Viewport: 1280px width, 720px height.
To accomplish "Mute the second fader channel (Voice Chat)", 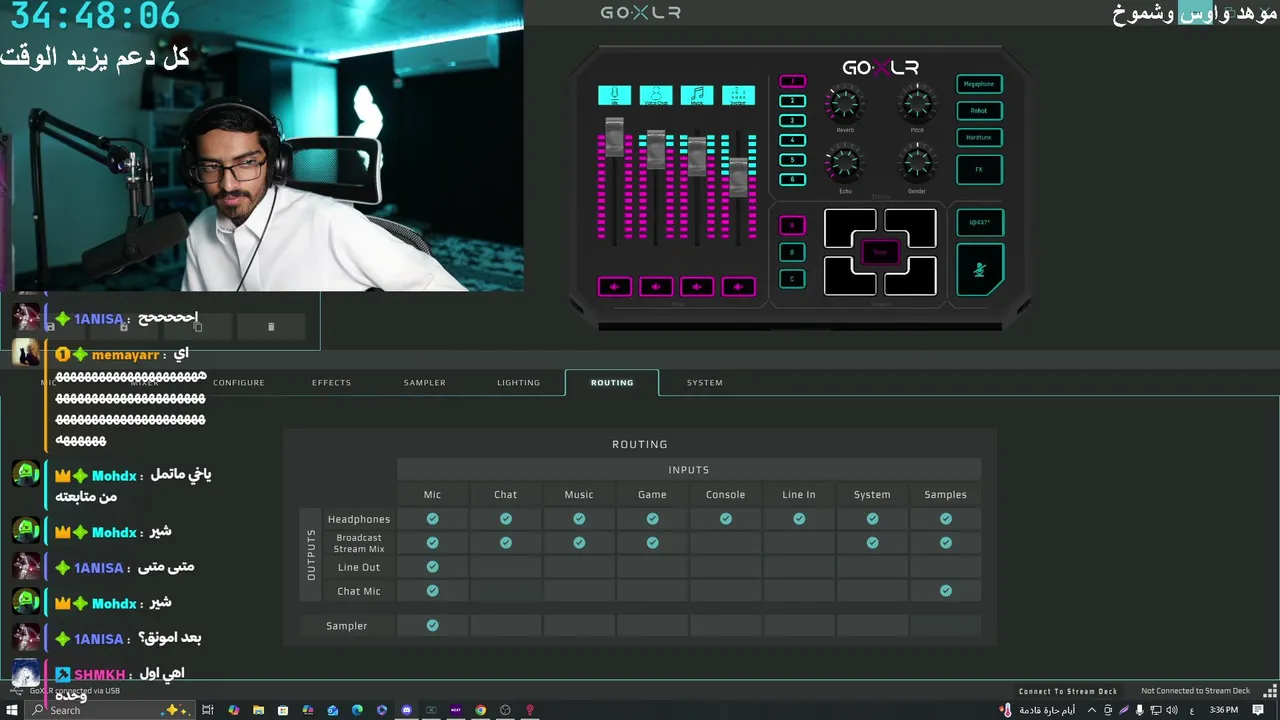I will (656, 287).
